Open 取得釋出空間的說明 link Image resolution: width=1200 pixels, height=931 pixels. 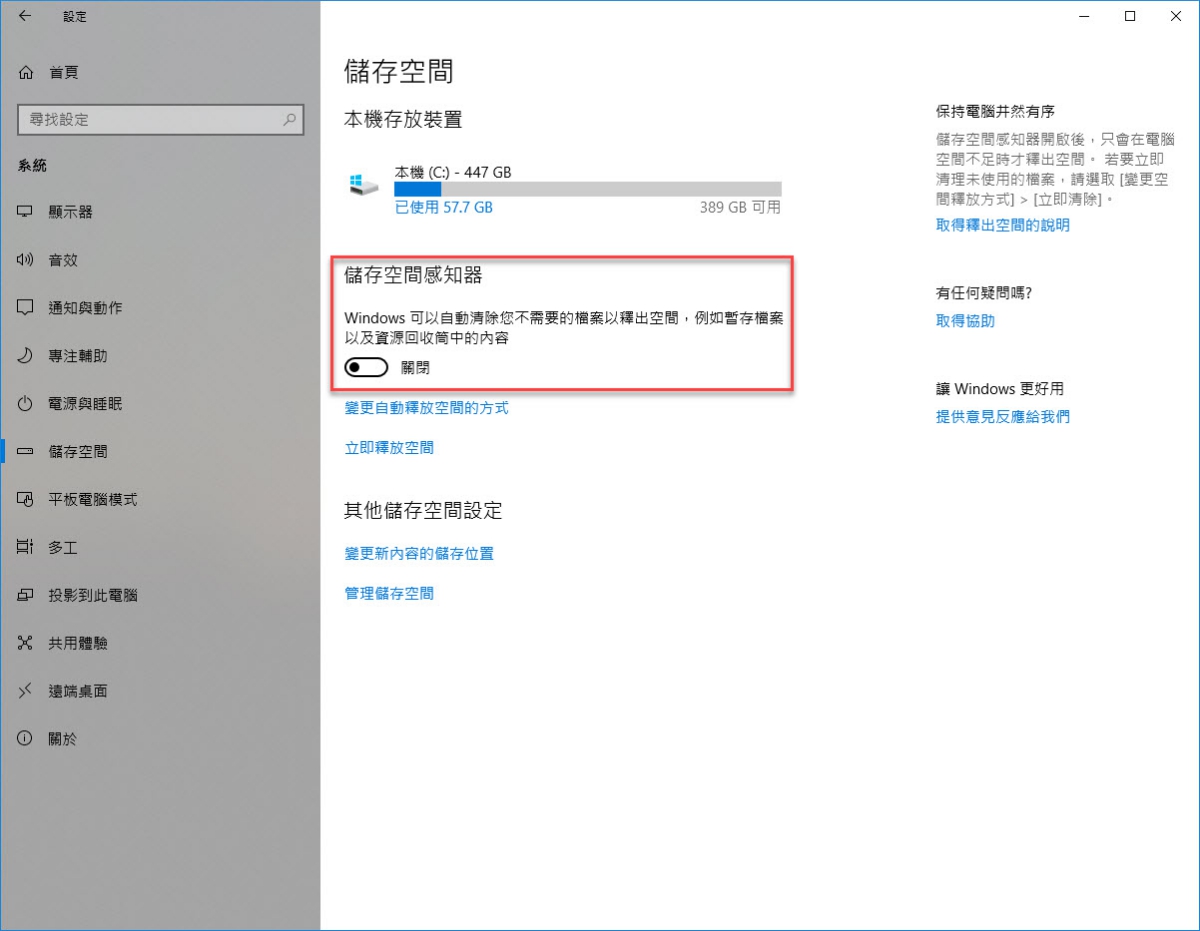[1003, 225]
